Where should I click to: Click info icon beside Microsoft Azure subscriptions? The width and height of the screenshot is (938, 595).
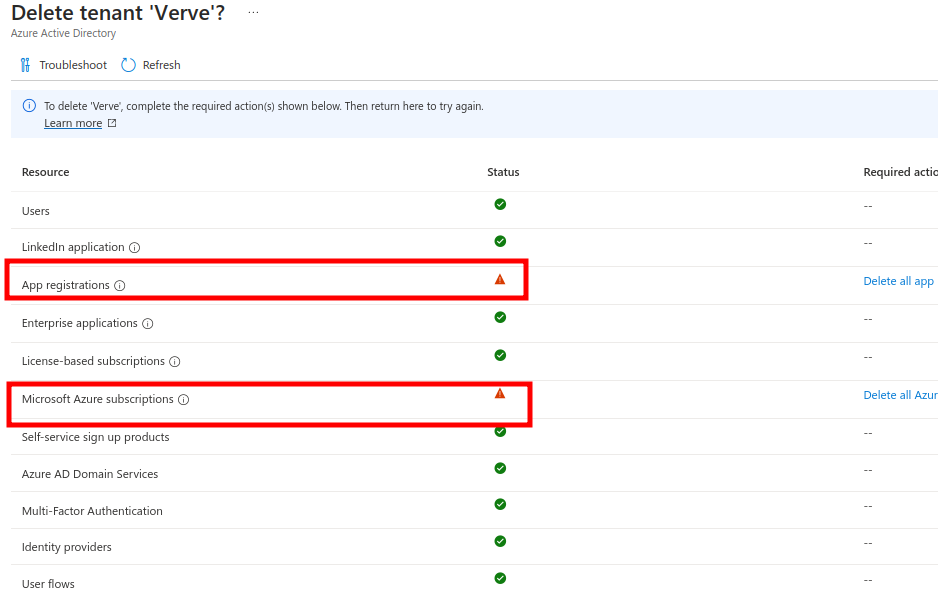184,399
